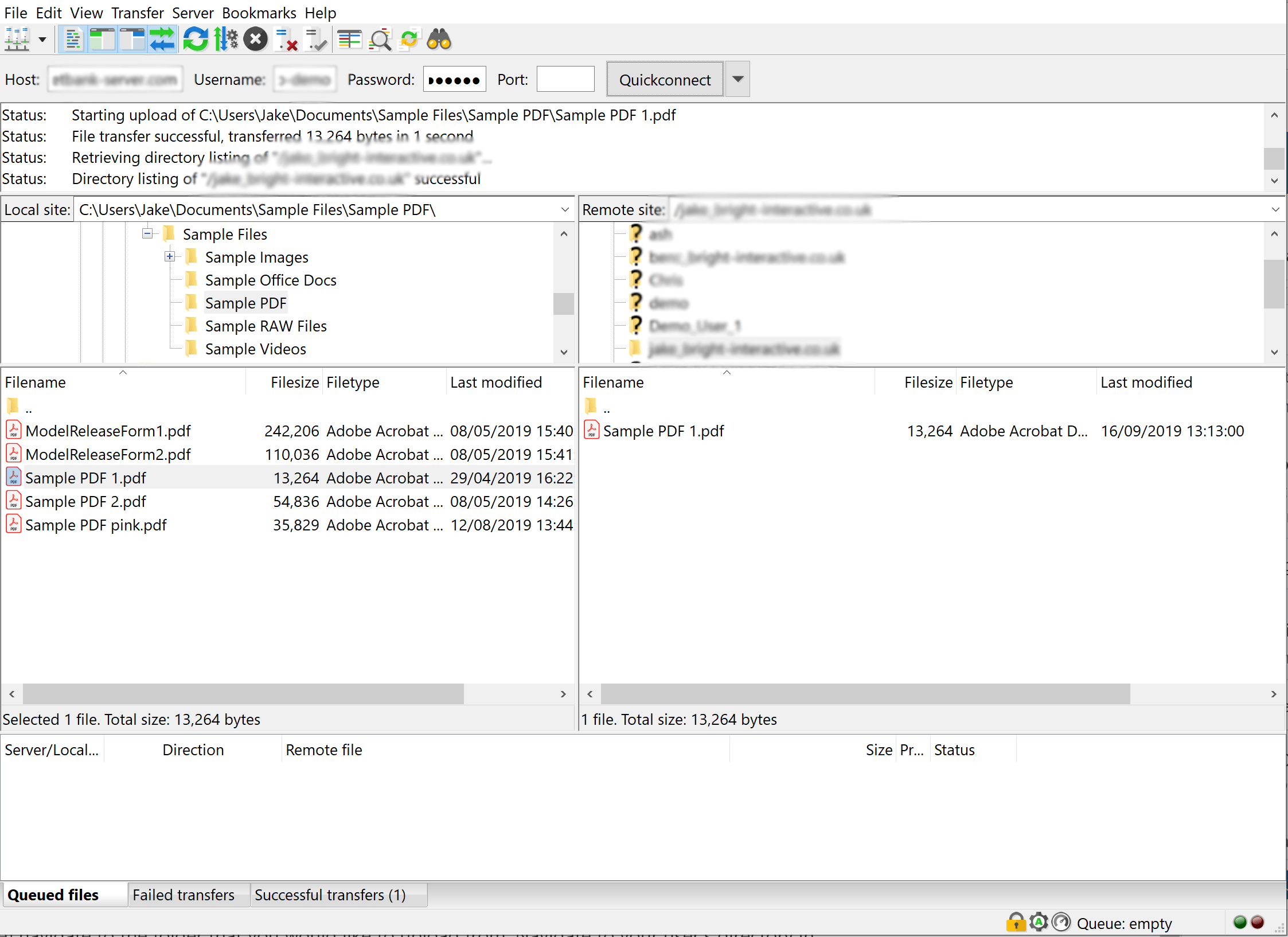This screenshot has width=1288, height=937.
Task: Click the Quickconnect button
Action: coord(665,79)
